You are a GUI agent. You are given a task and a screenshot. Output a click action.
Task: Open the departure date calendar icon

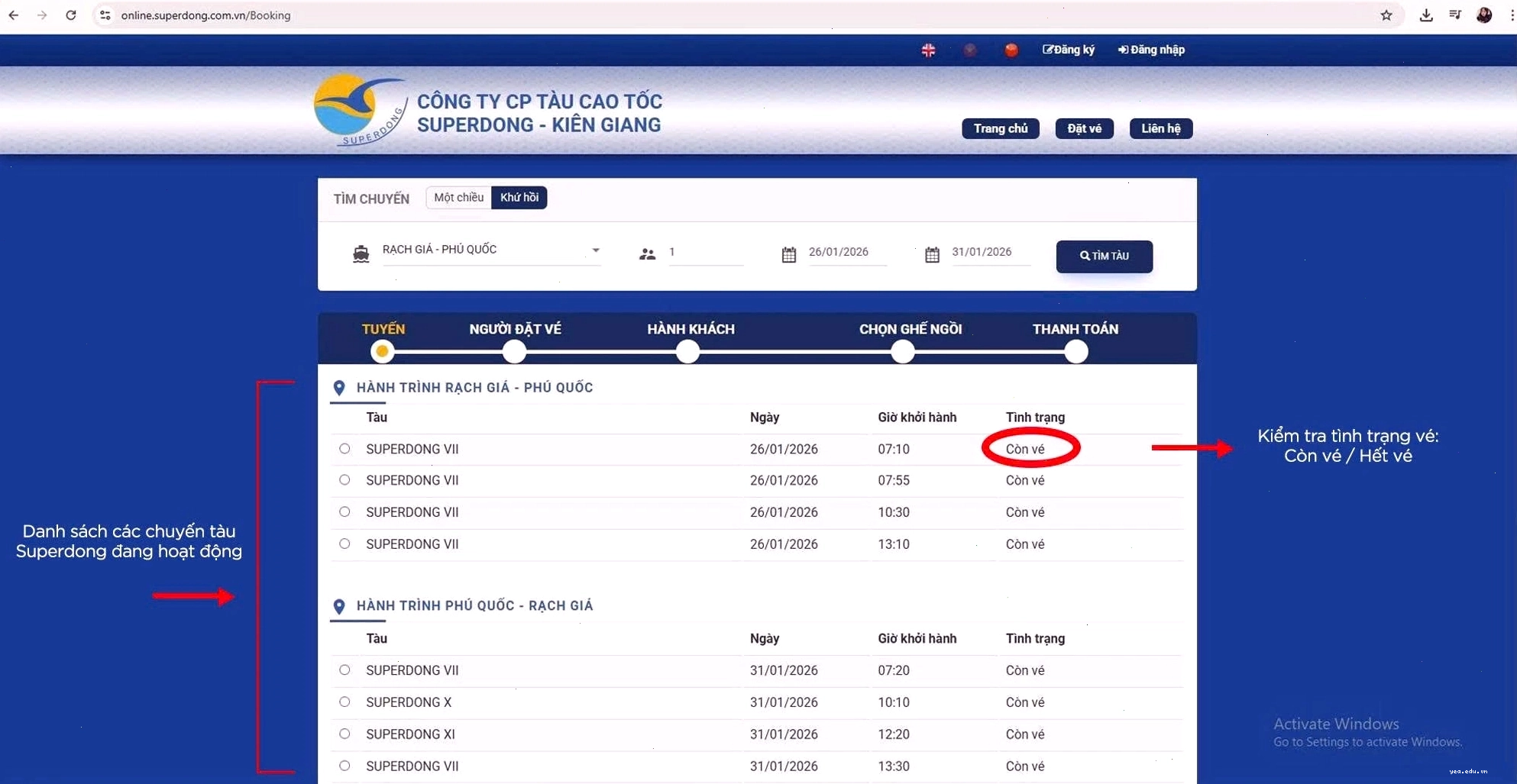(789, 254)
